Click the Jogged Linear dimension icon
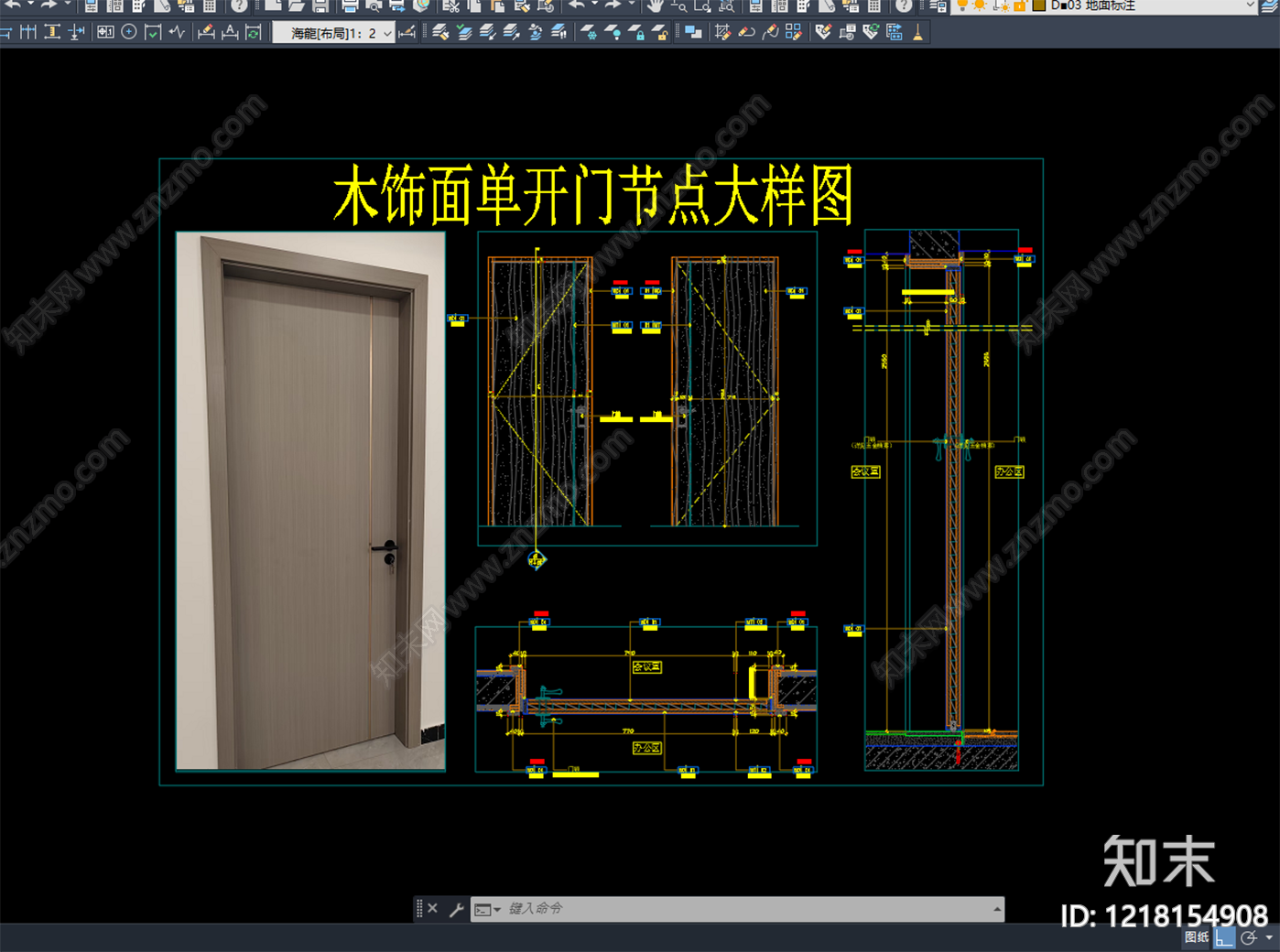 point(177,33)
